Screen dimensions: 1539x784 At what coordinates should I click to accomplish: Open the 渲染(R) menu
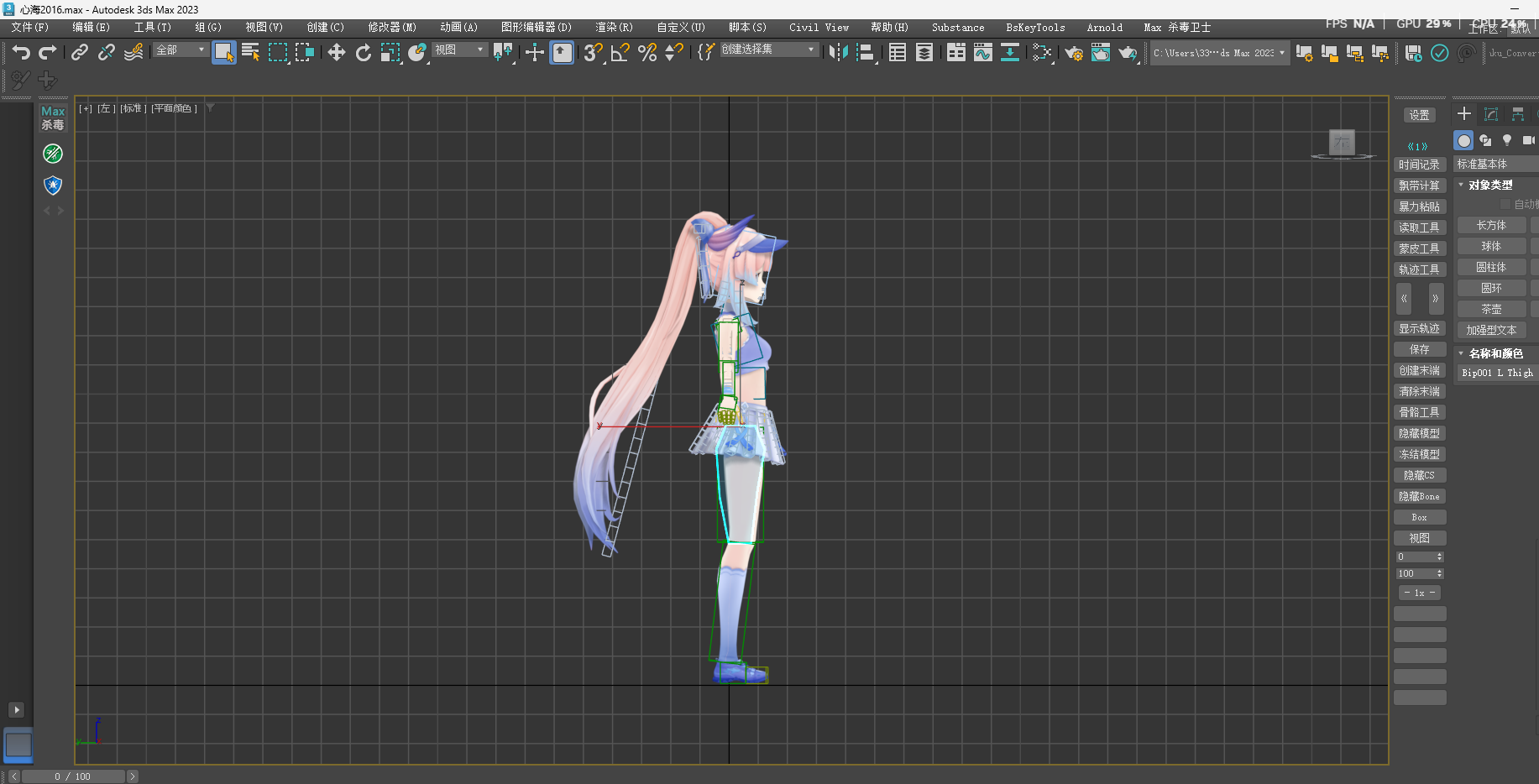(x=614, y=28)
